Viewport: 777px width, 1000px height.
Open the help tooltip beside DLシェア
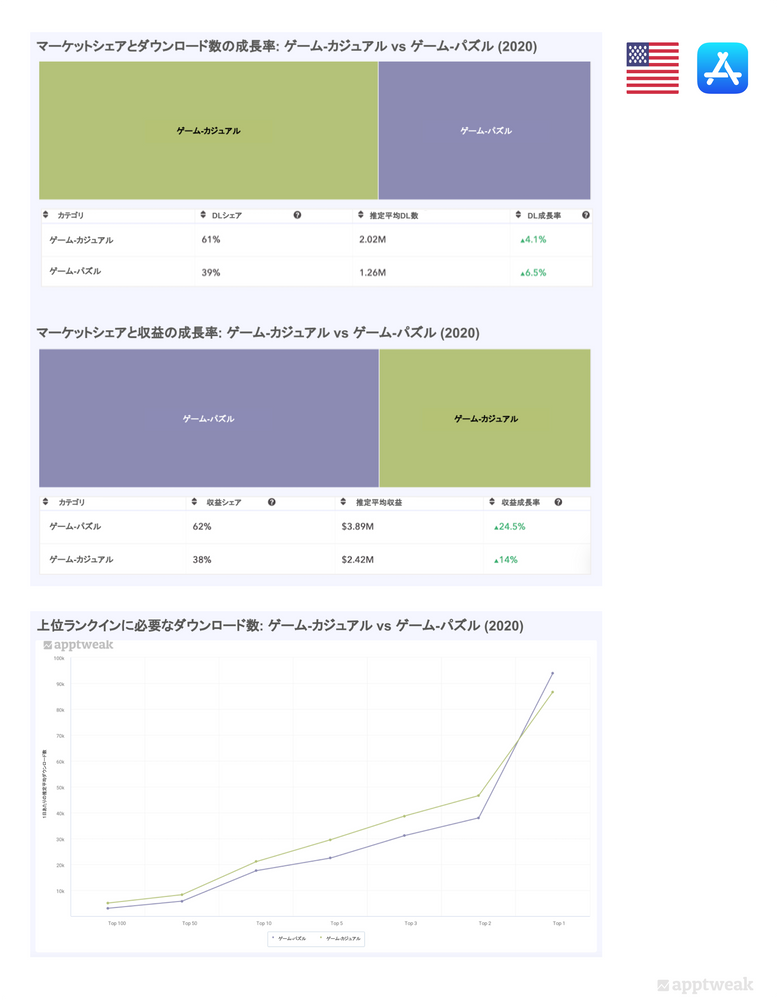click(x=297, y=215)
